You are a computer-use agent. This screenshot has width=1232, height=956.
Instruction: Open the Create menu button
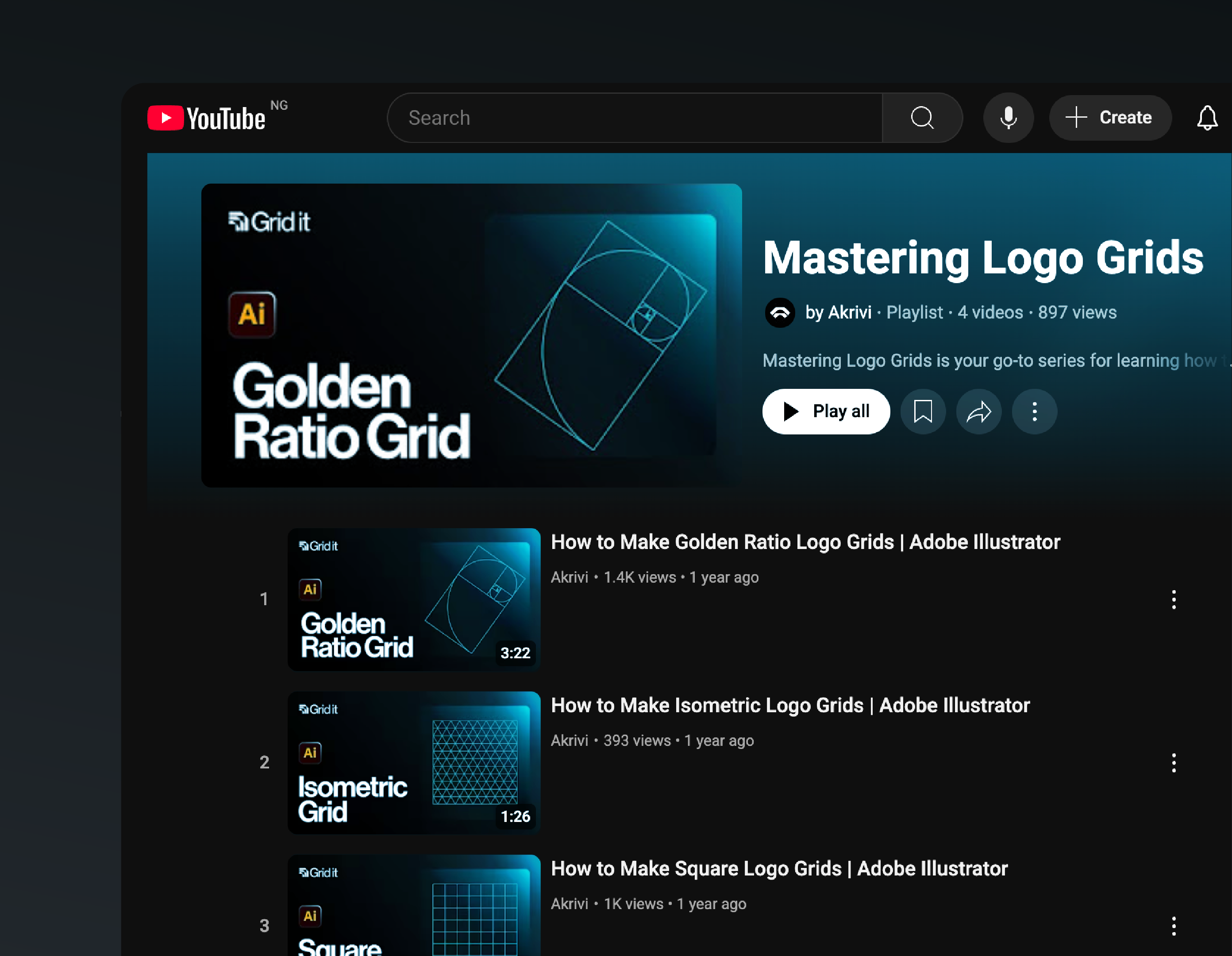click(x=1109, y=118)
